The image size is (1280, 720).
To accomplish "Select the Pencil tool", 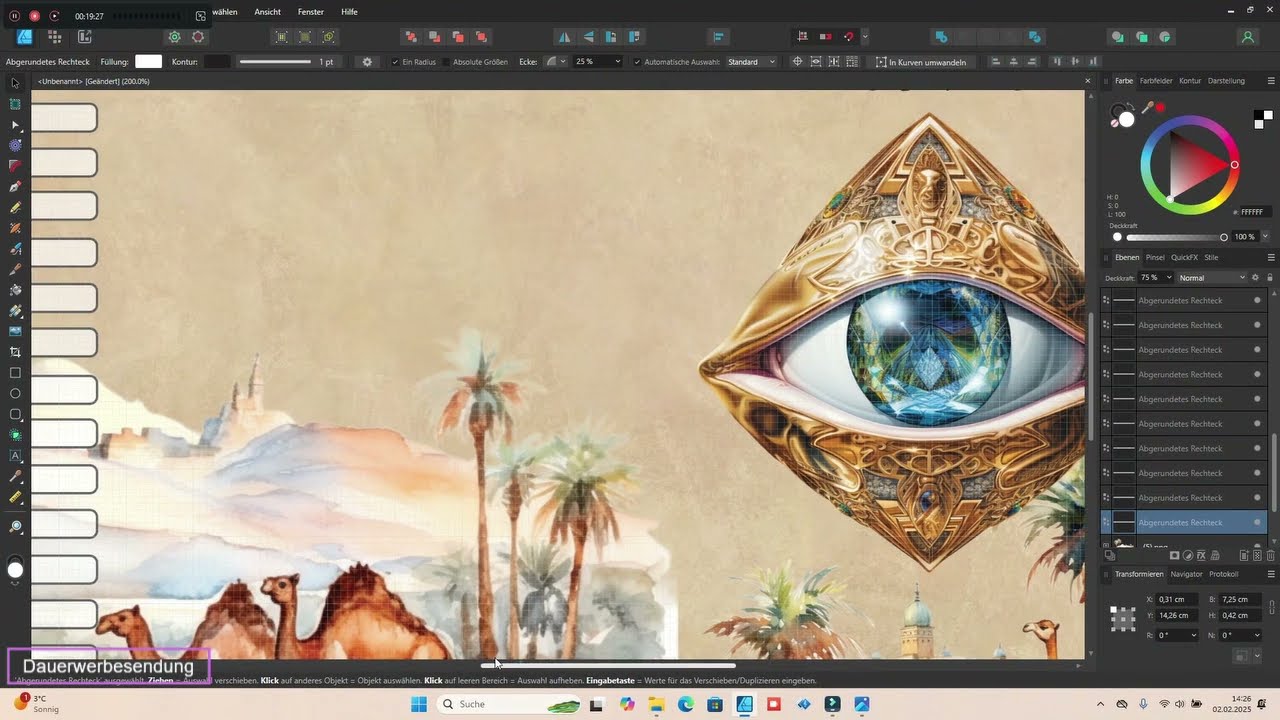I will (15, 207).
